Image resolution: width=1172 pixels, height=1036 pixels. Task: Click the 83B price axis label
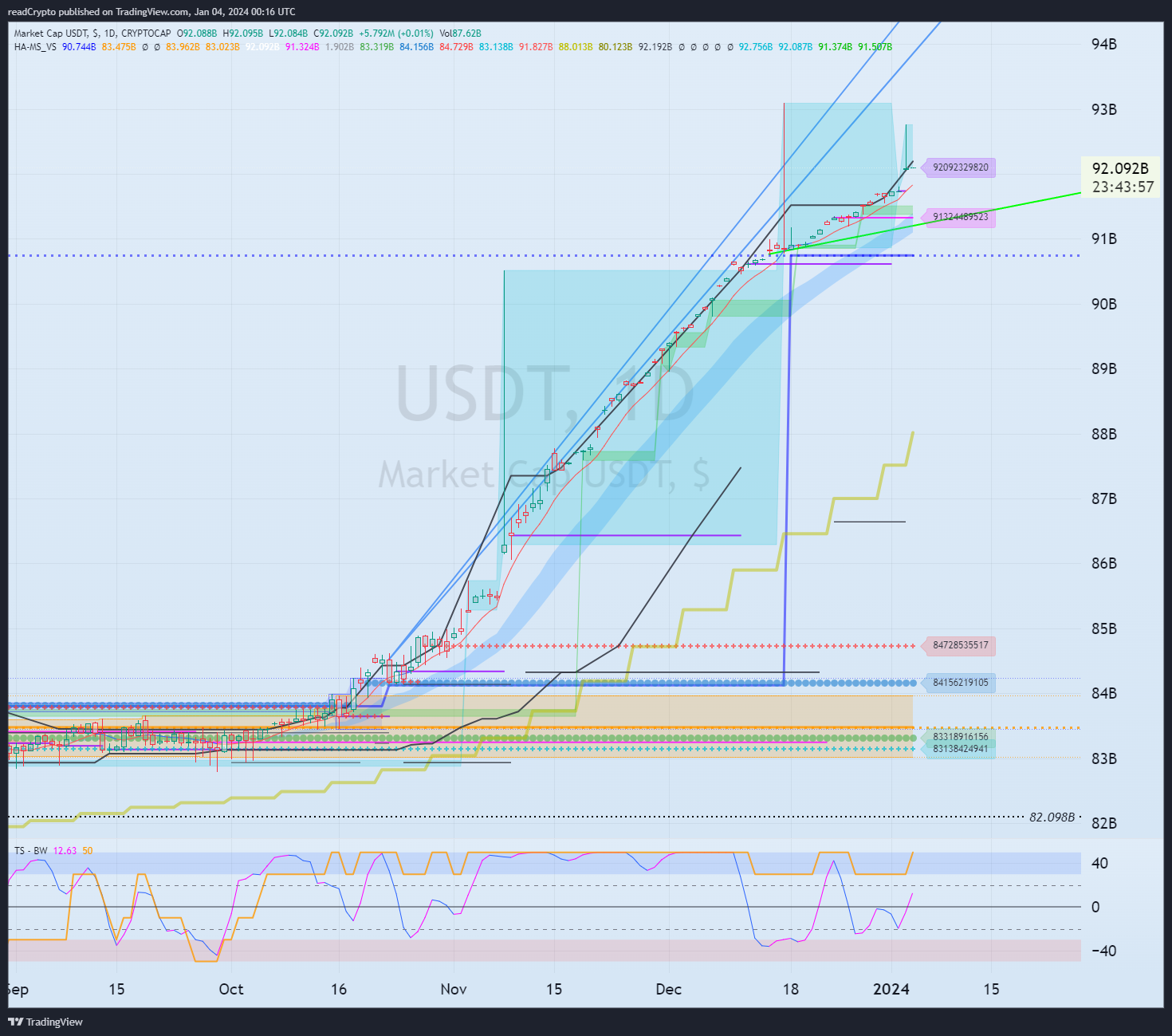pos(1104,758)
